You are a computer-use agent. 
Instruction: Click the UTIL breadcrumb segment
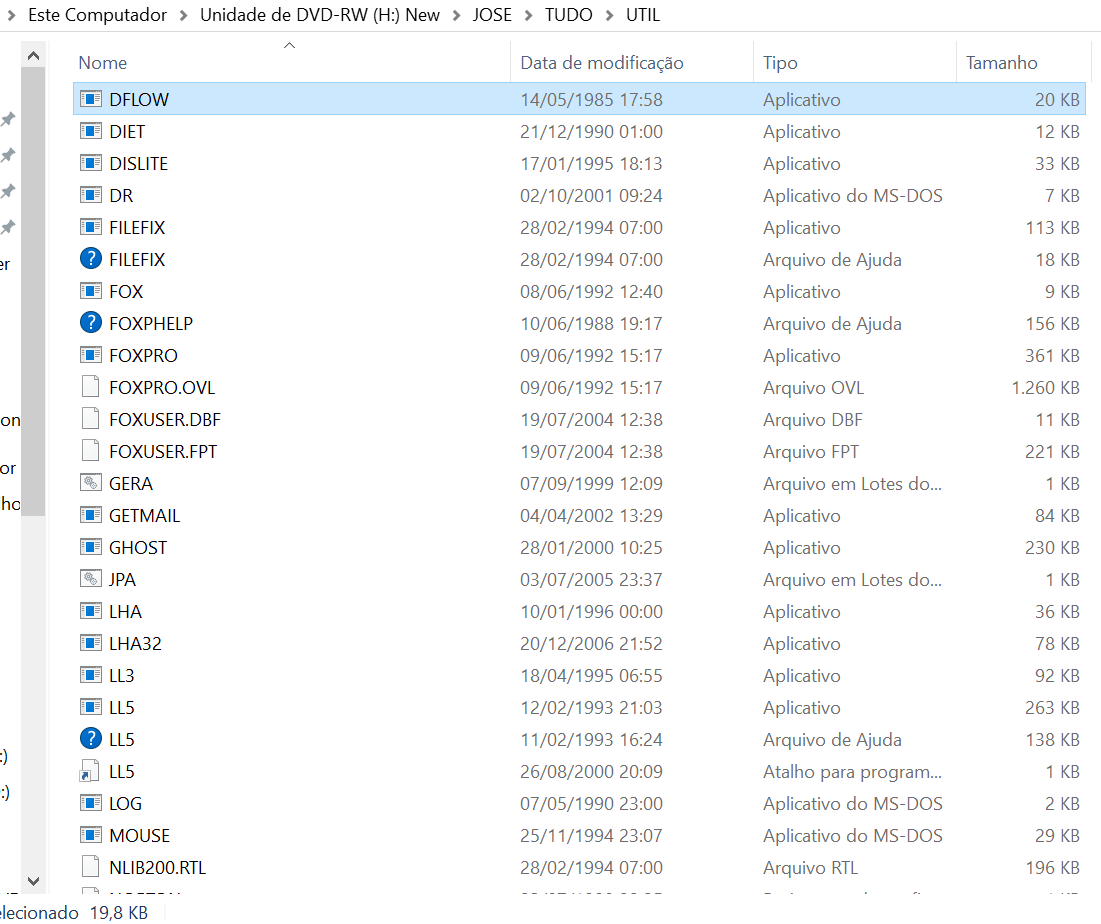[x=643, y=15]
